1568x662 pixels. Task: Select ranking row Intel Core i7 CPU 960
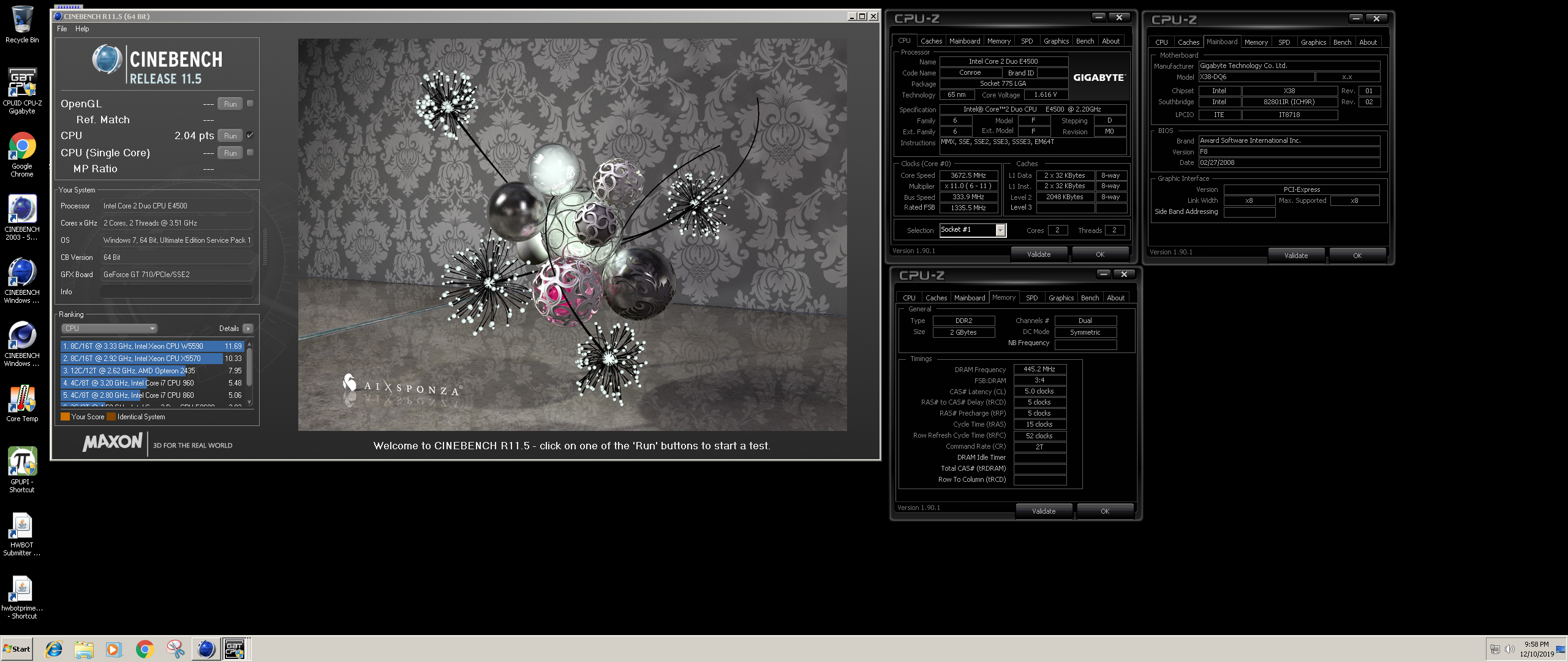[153, 383]
